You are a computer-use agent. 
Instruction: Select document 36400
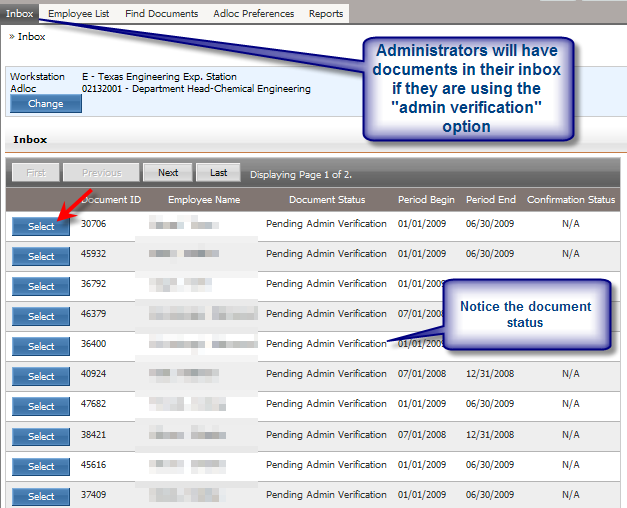point(41,347)
